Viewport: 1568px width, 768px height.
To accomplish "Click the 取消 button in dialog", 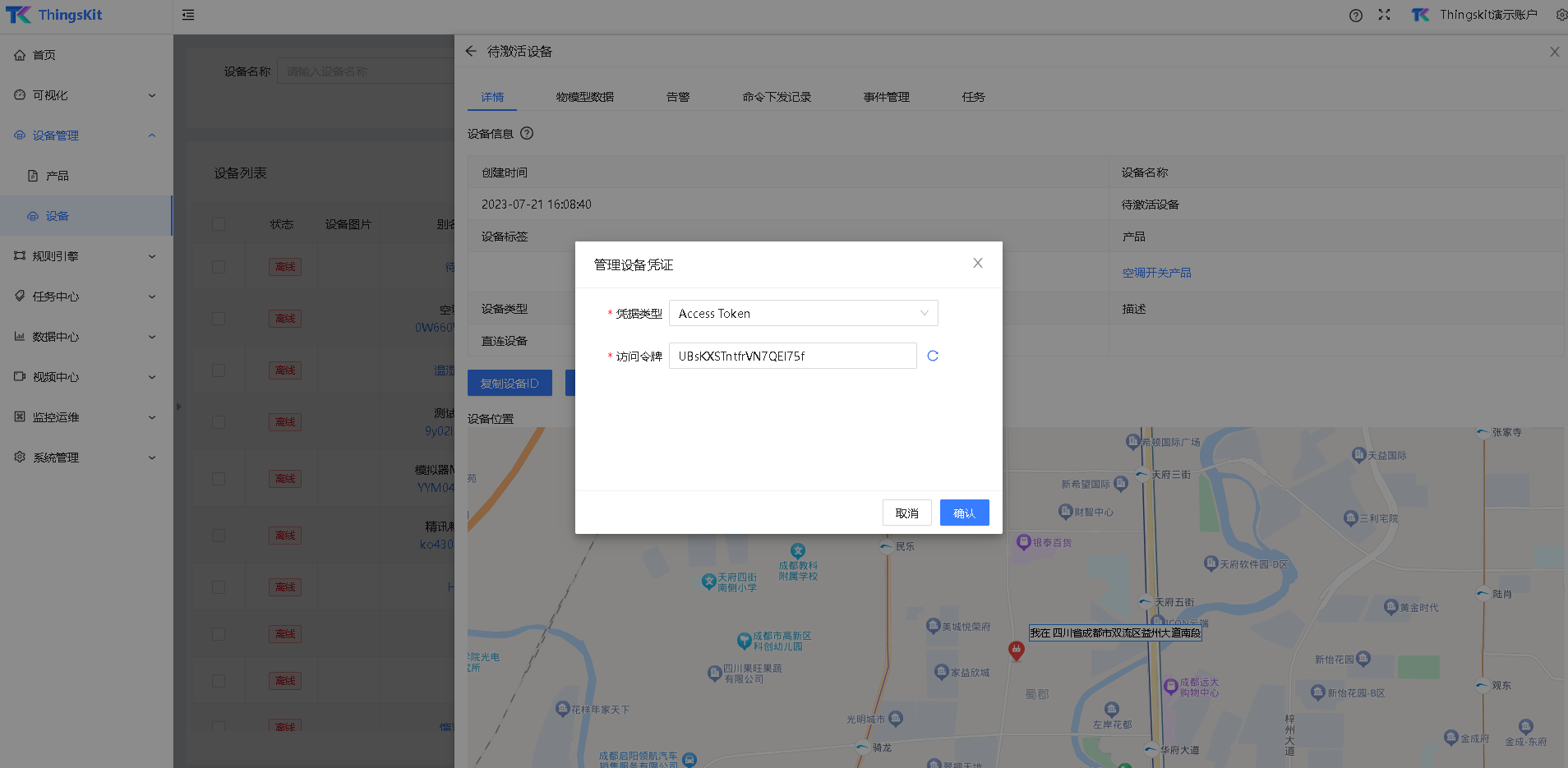I will tap(906, 513).
